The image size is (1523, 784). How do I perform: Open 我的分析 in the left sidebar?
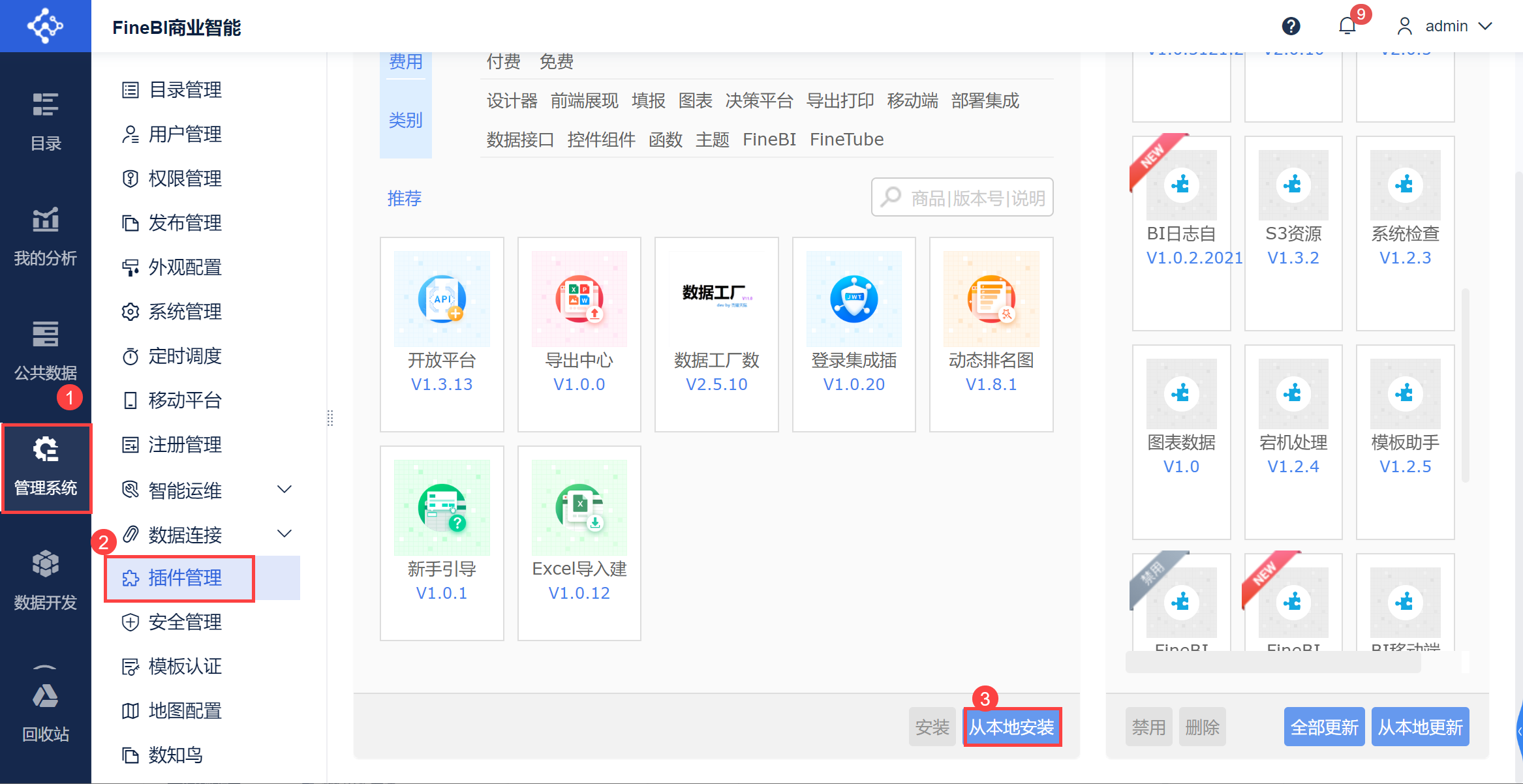click(46, 237)
